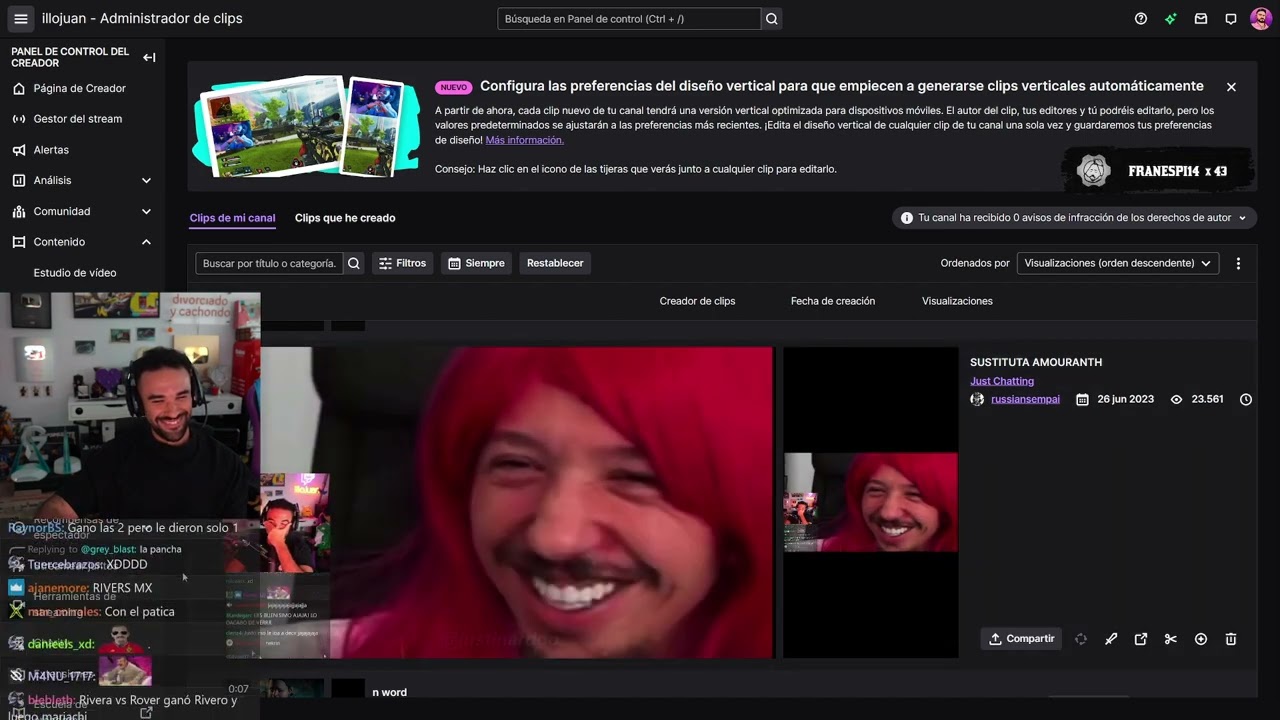Collapse the creator dashboard sidebar
This screenshot has width=1280, height=720.
[x=149, y=57]
